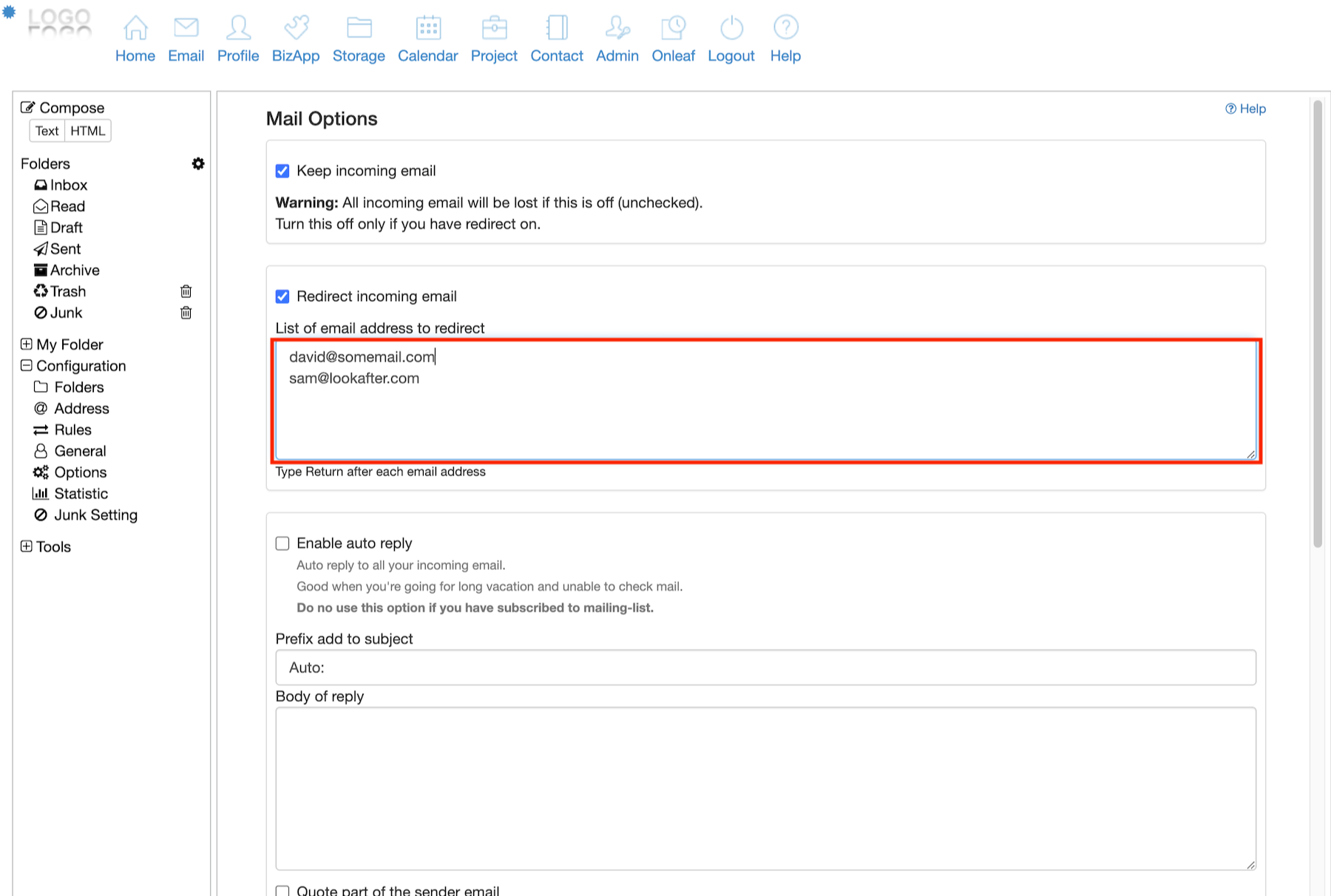This screenshot has height=896, width=1331.
Task: Open the Project briefcase icon
Action: [494, 28]
